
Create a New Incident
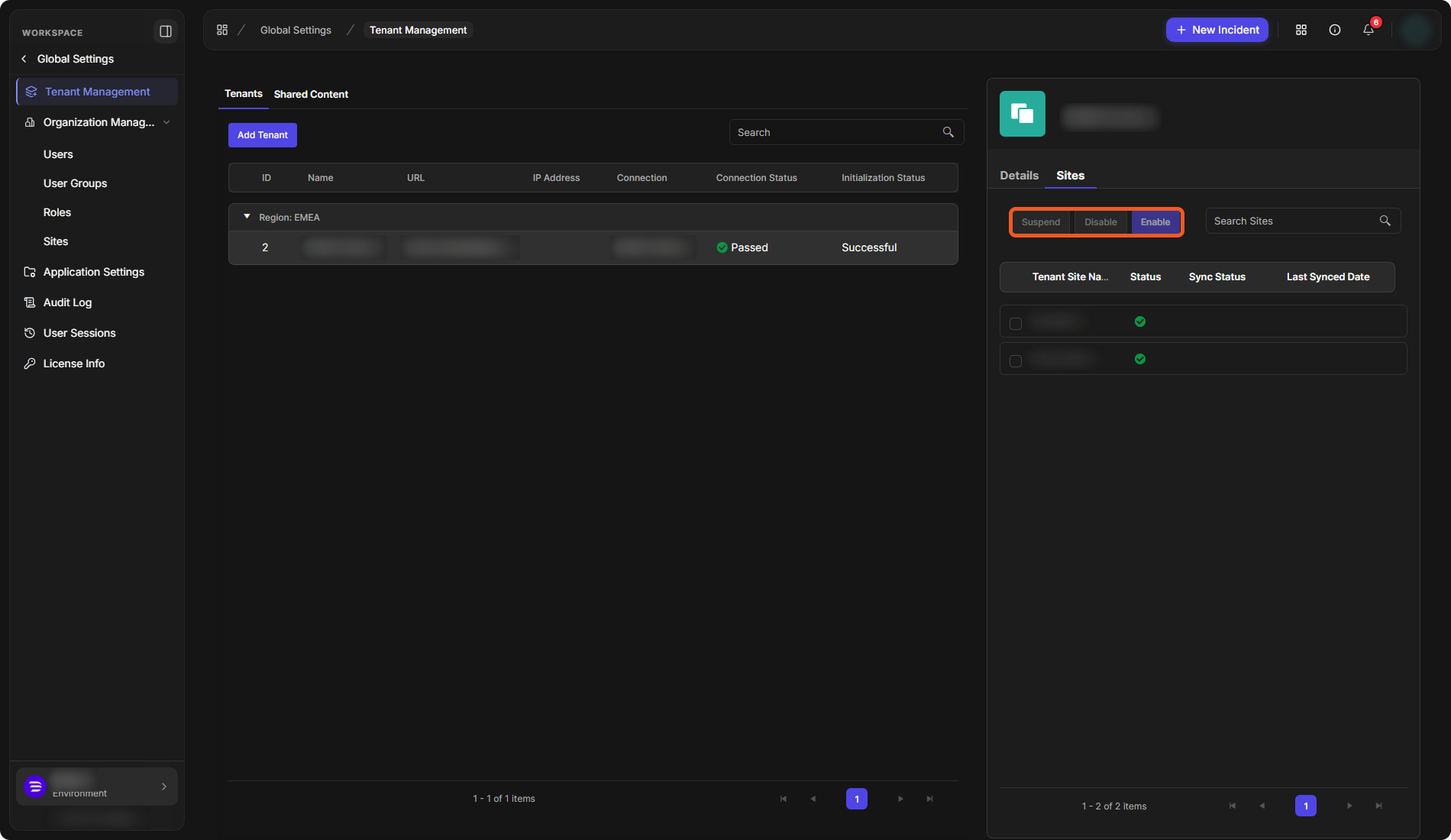click(x=1217, y=30)
